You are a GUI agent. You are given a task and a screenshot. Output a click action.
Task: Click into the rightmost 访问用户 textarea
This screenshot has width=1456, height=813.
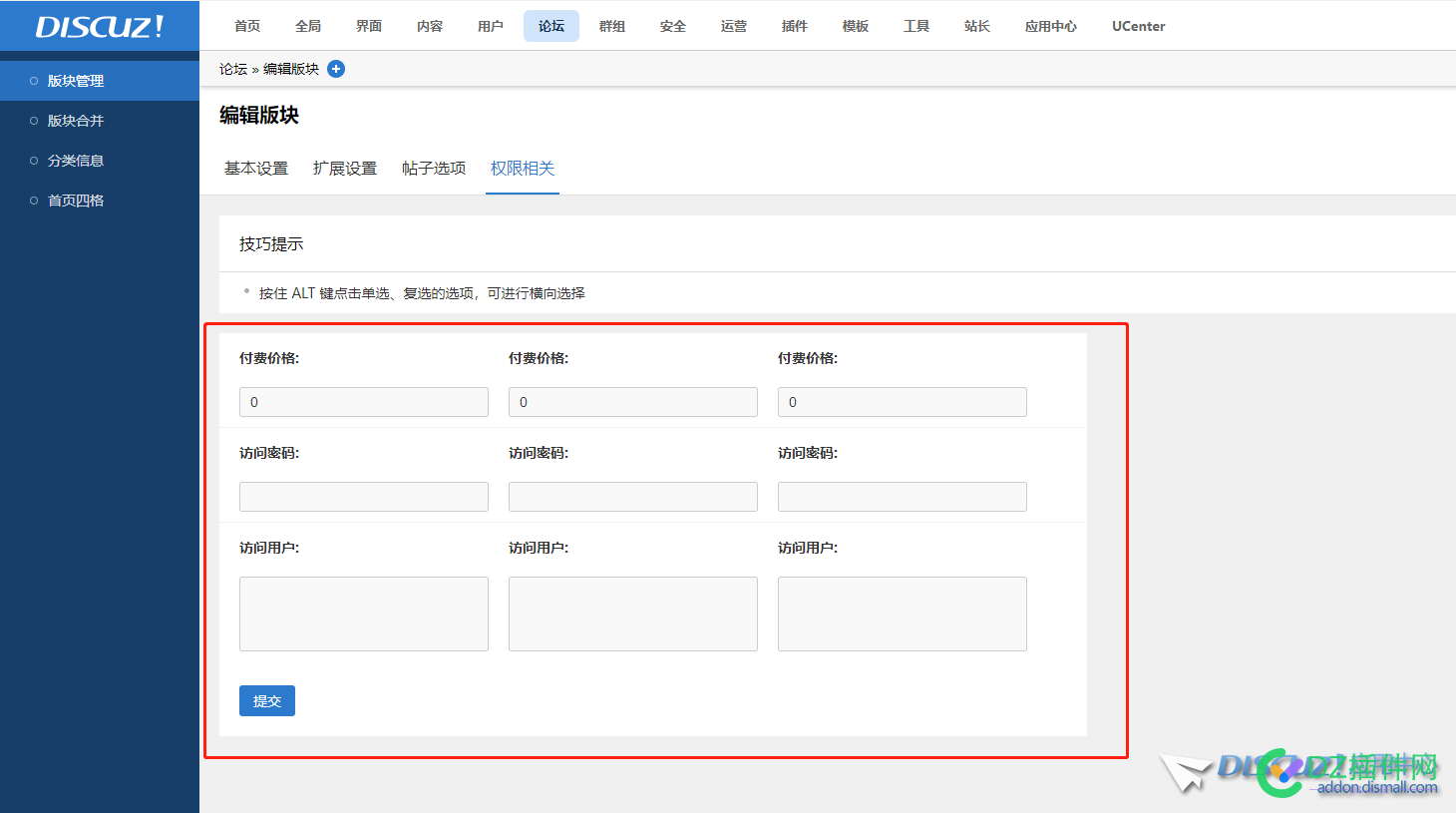[903, 613]
